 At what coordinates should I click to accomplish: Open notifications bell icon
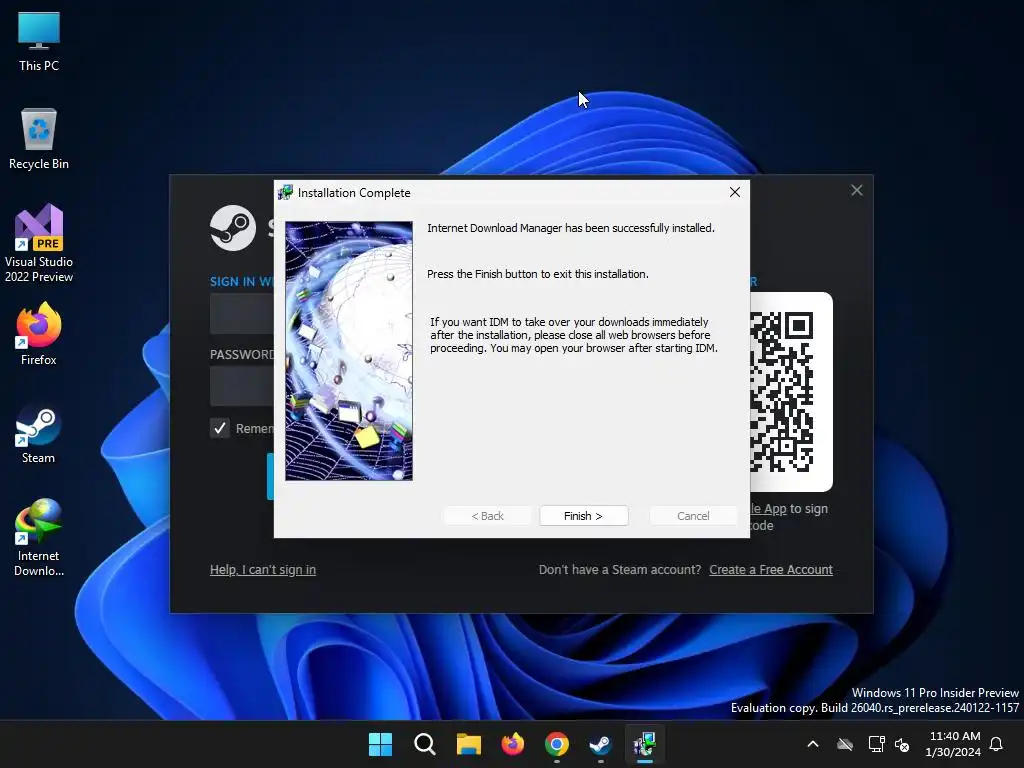pos(997,744)
